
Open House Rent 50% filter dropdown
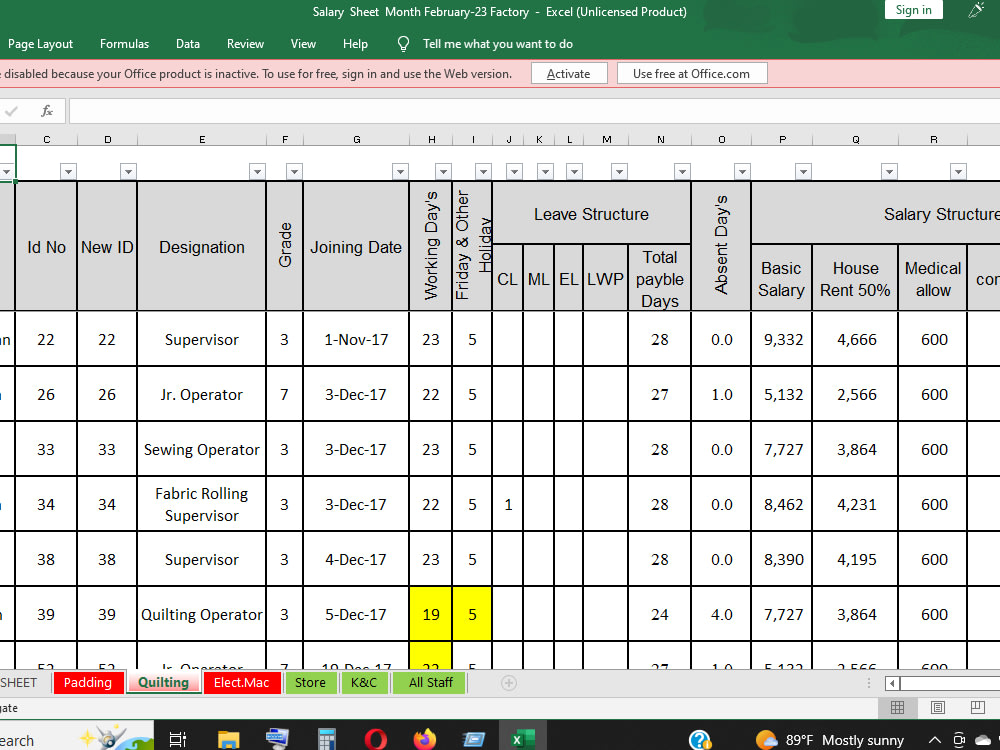(889, 172)
